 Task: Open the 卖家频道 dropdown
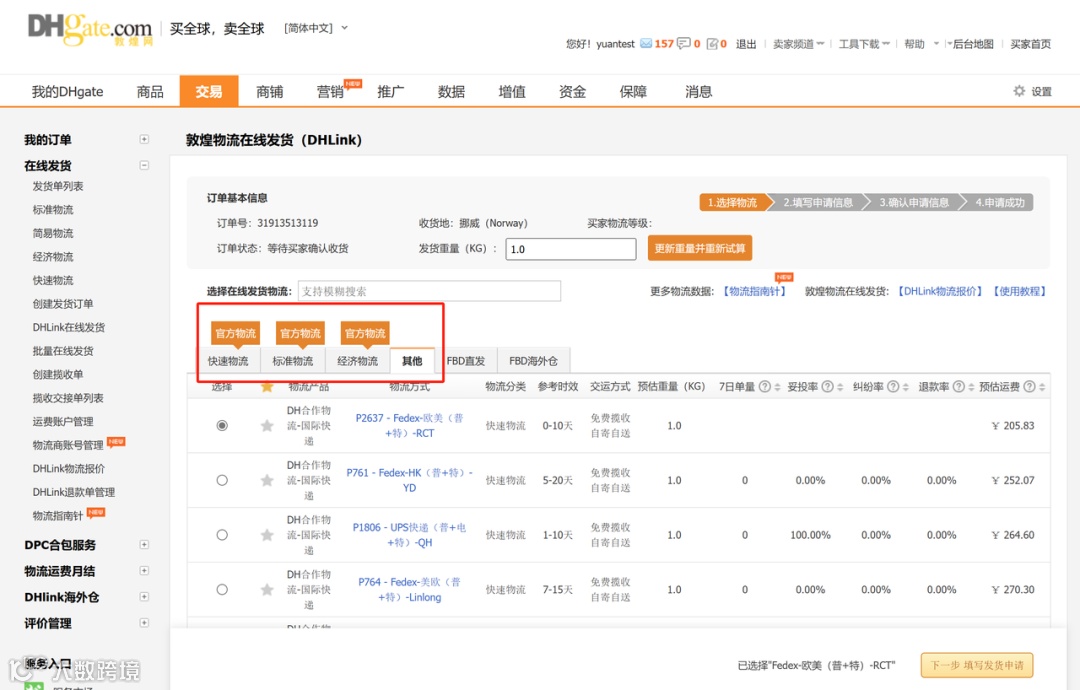click(798, 44)
